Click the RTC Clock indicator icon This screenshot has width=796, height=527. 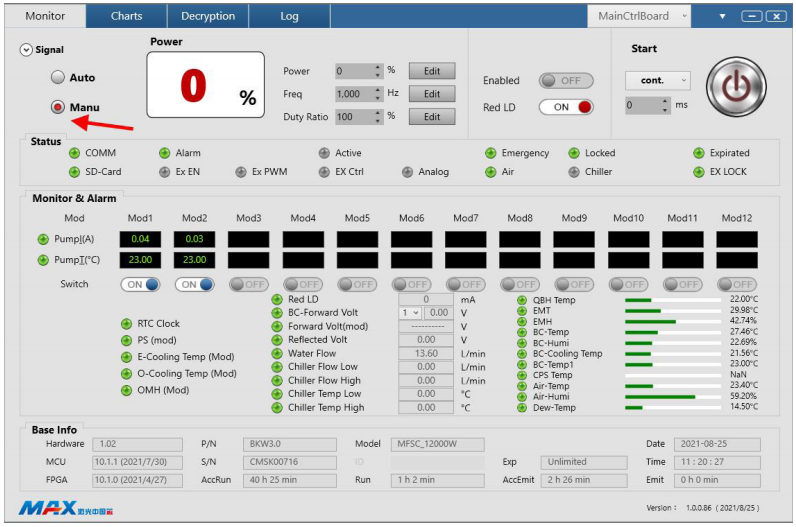click(x=127, y=324)
